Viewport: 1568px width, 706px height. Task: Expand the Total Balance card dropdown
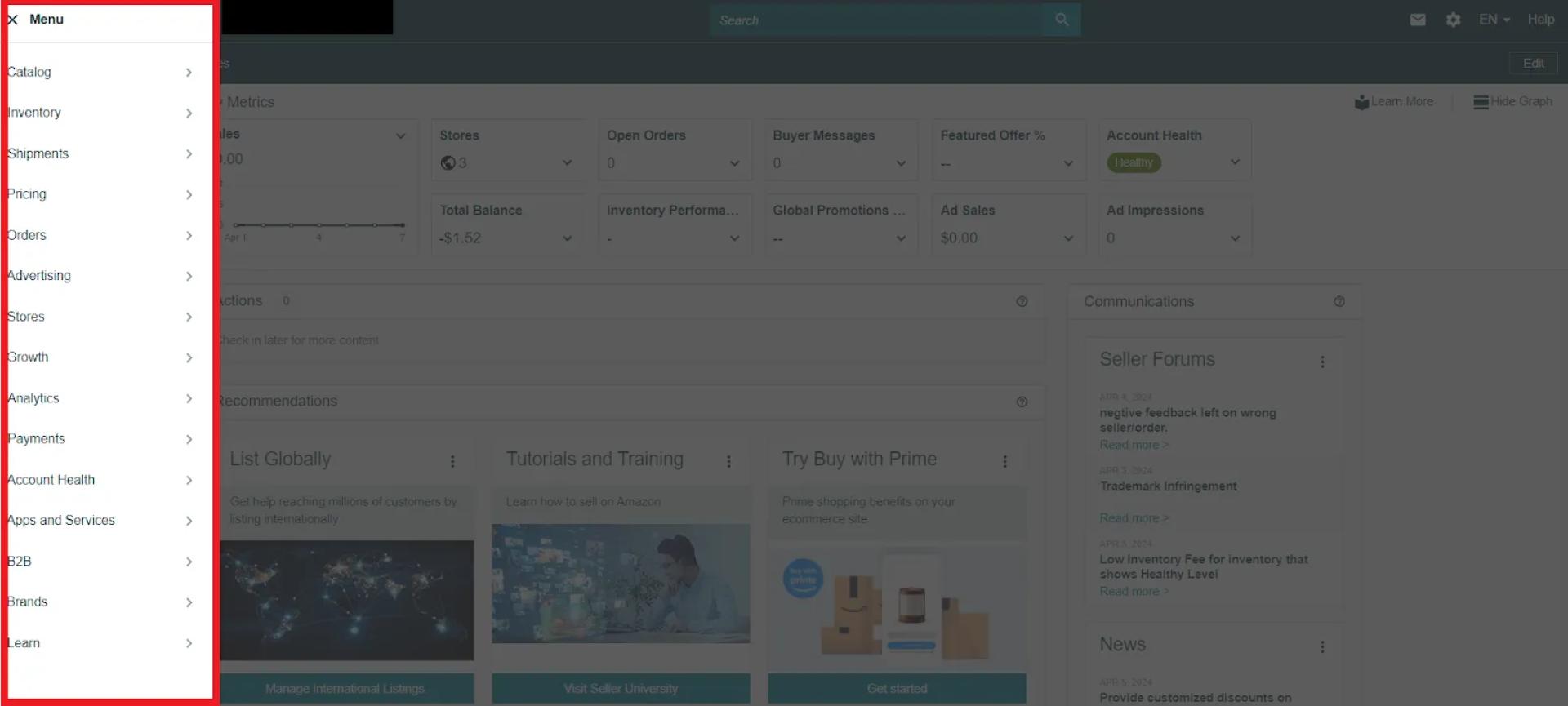click(567, 238)
